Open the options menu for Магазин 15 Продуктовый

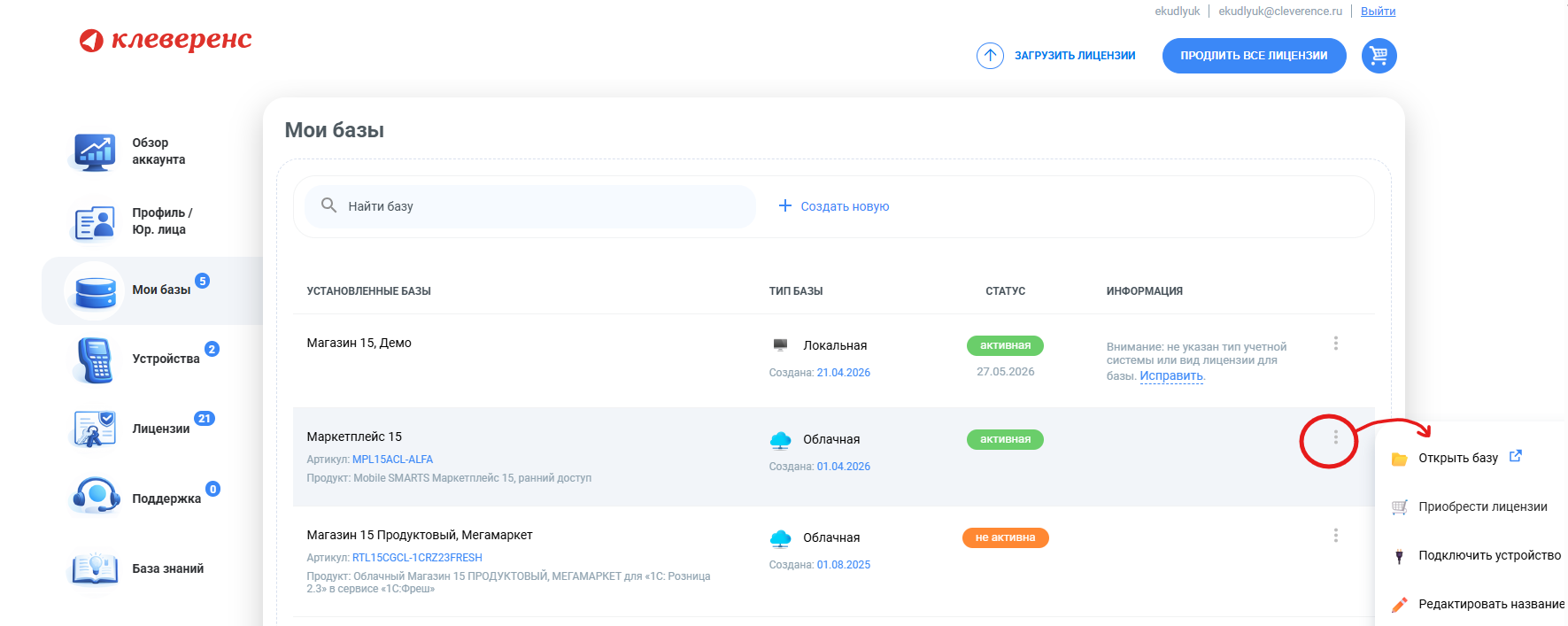pyautogui.click(x=1335, y=536)
